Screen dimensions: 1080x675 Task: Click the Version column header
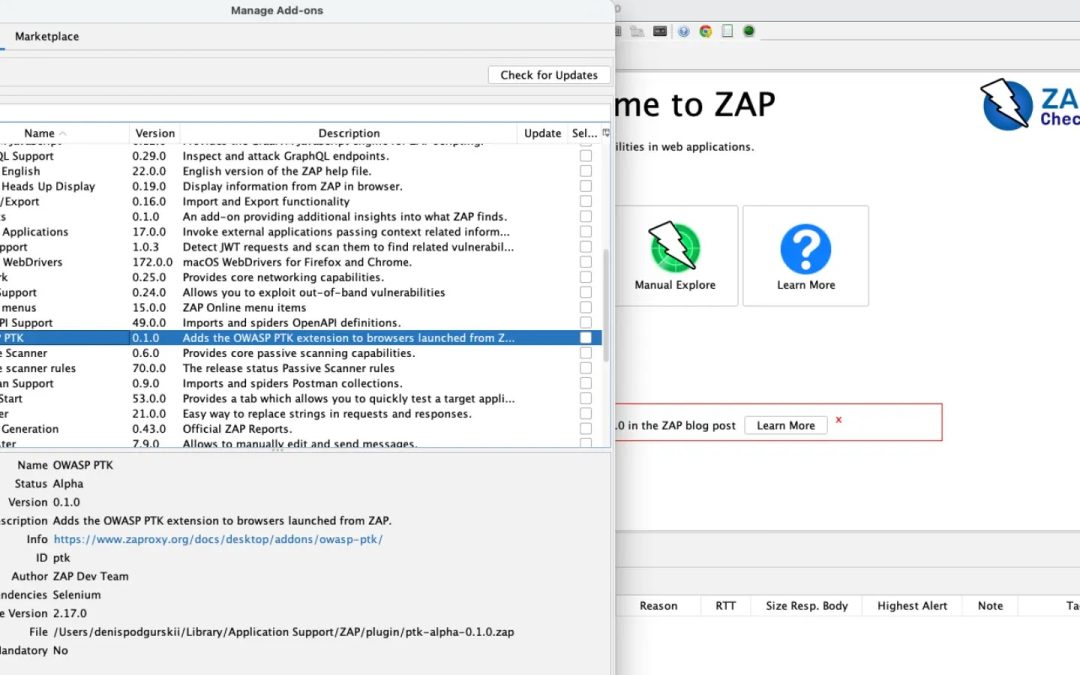pos(155,132)
